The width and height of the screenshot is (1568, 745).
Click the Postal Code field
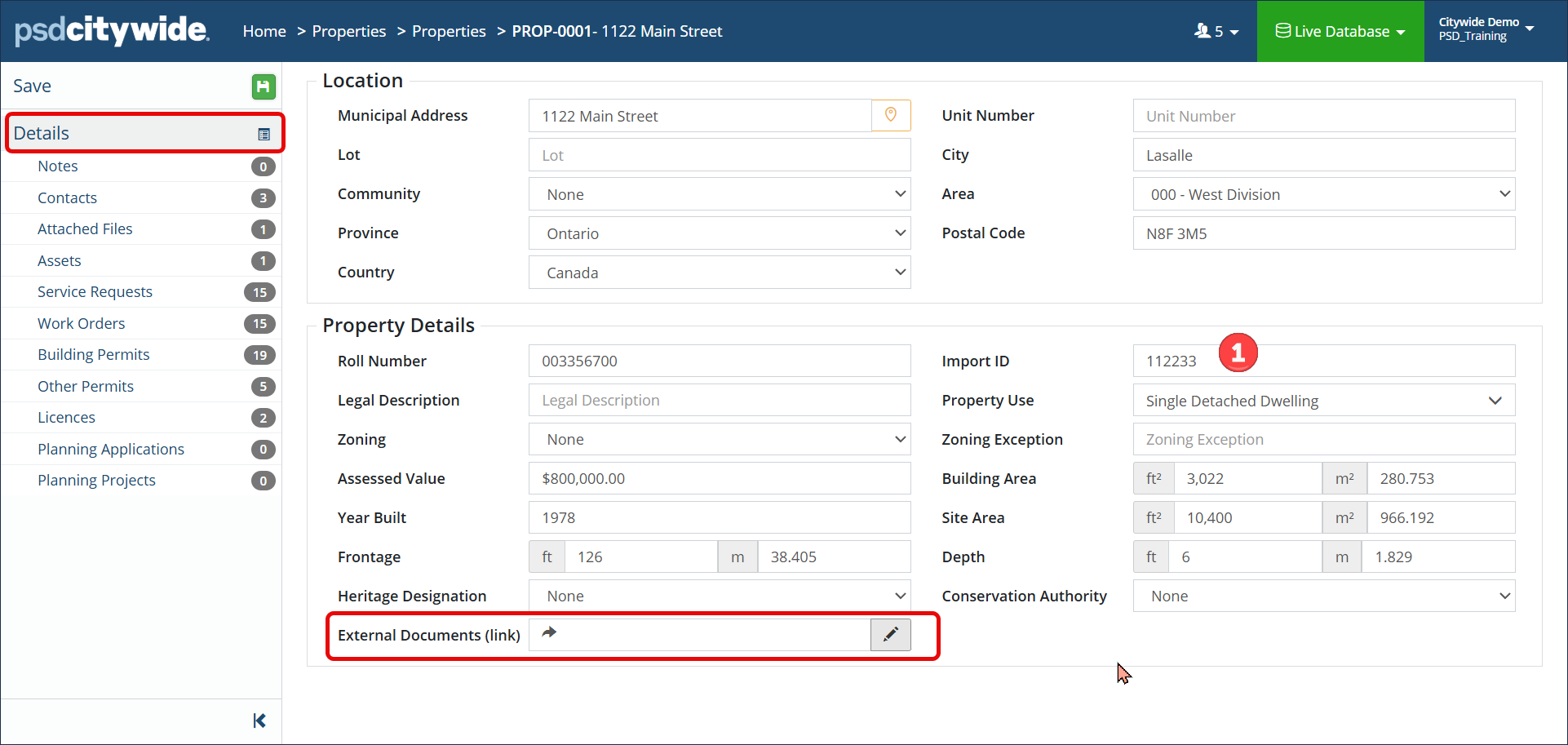point(1323,233)
